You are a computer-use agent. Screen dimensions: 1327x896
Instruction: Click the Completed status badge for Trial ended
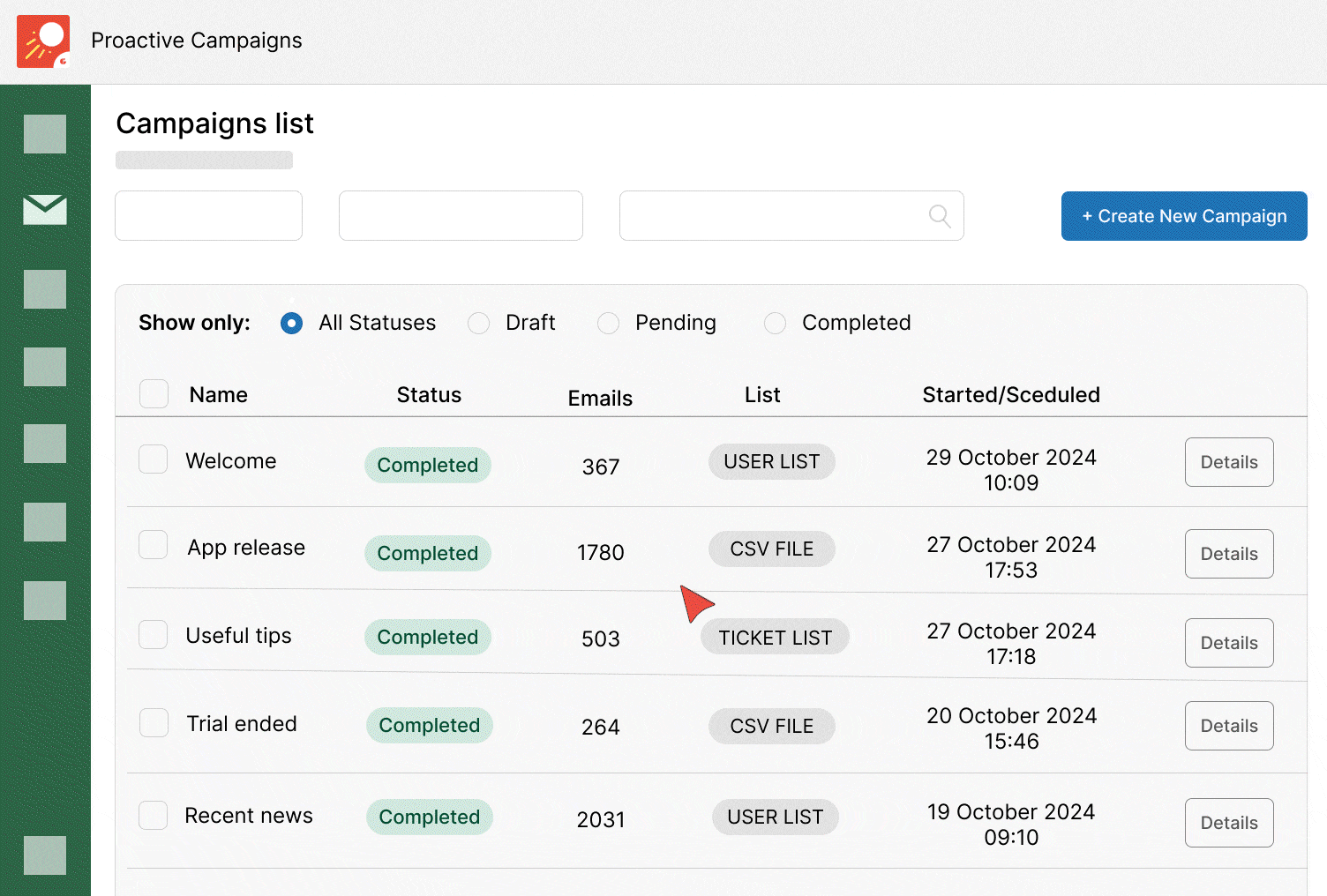coord(429,726)
